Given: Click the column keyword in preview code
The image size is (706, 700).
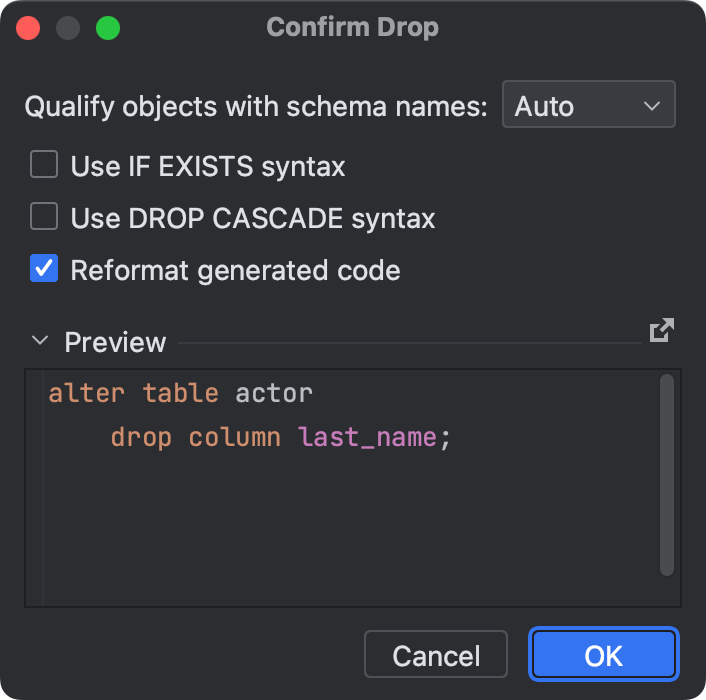Looking at the screenshot, I should 234,437.
